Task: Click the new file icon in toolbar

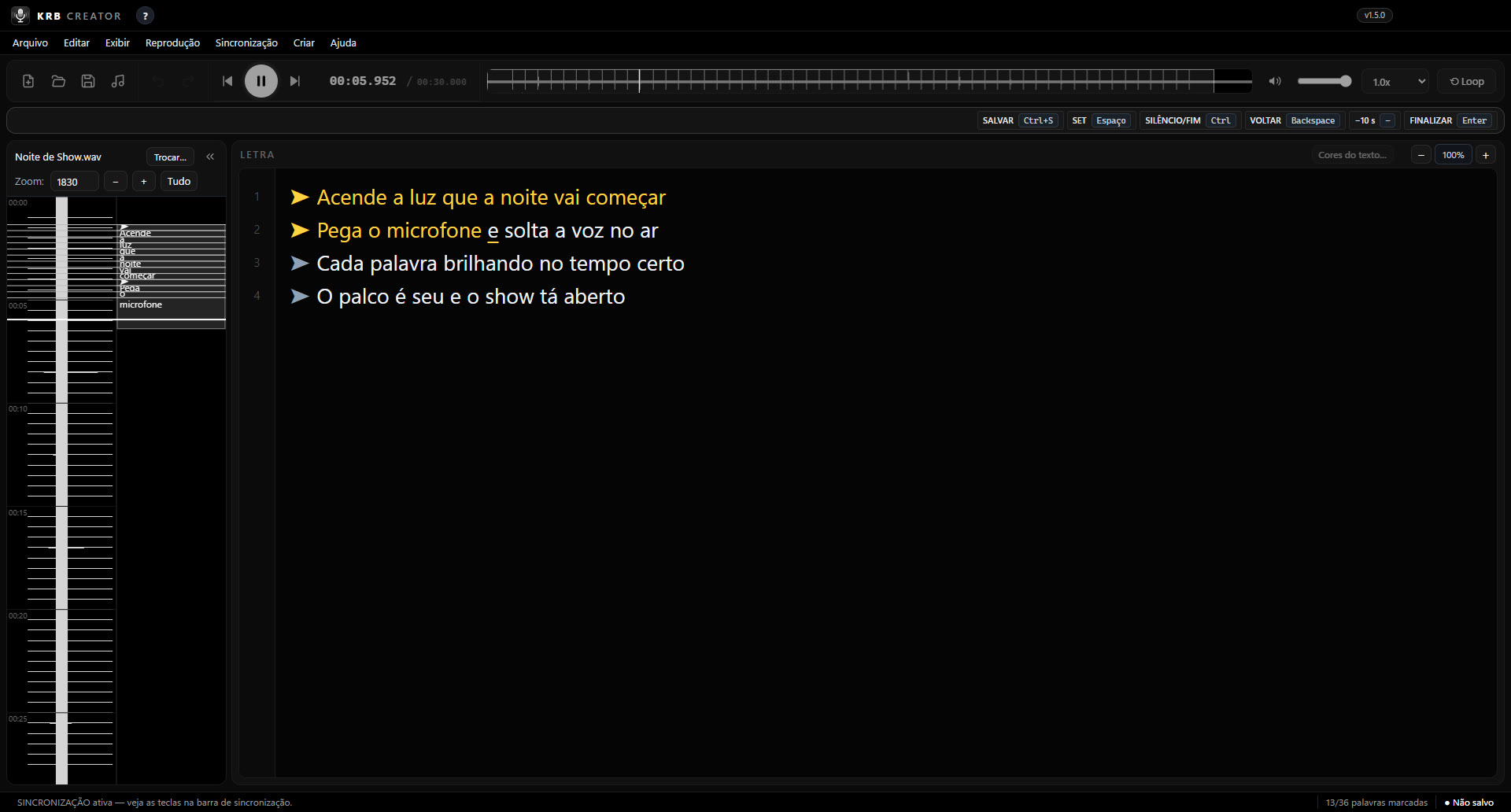Action: [28, 81]
